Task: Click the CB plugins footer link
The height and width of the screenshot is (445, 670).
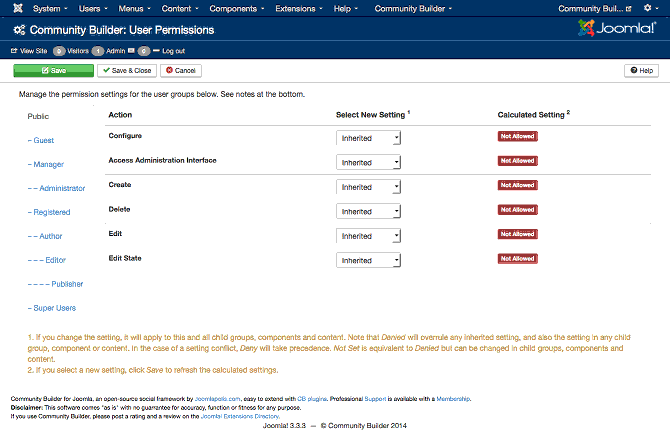Action: click(x=312, y=399)
